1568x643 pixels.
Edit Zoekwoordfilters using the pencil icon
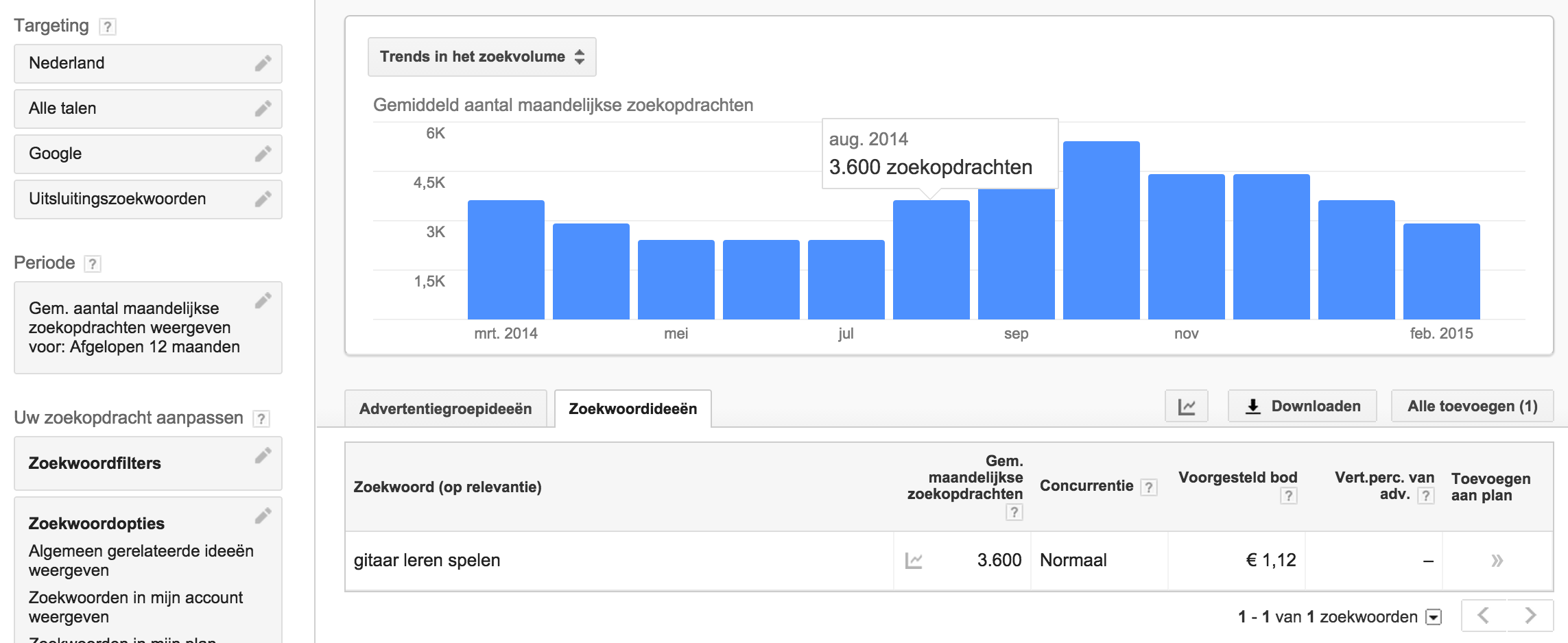click(x=263, y=456)
